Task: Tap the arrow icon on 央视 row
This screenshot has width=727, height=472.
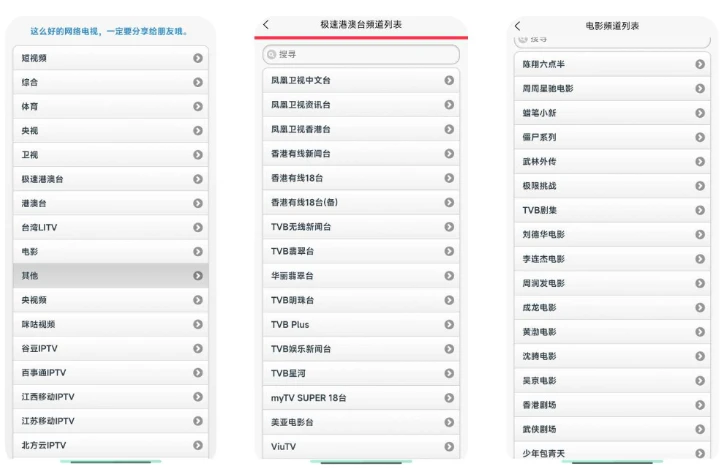Action: pyautogui.click(x=198, y=130)
